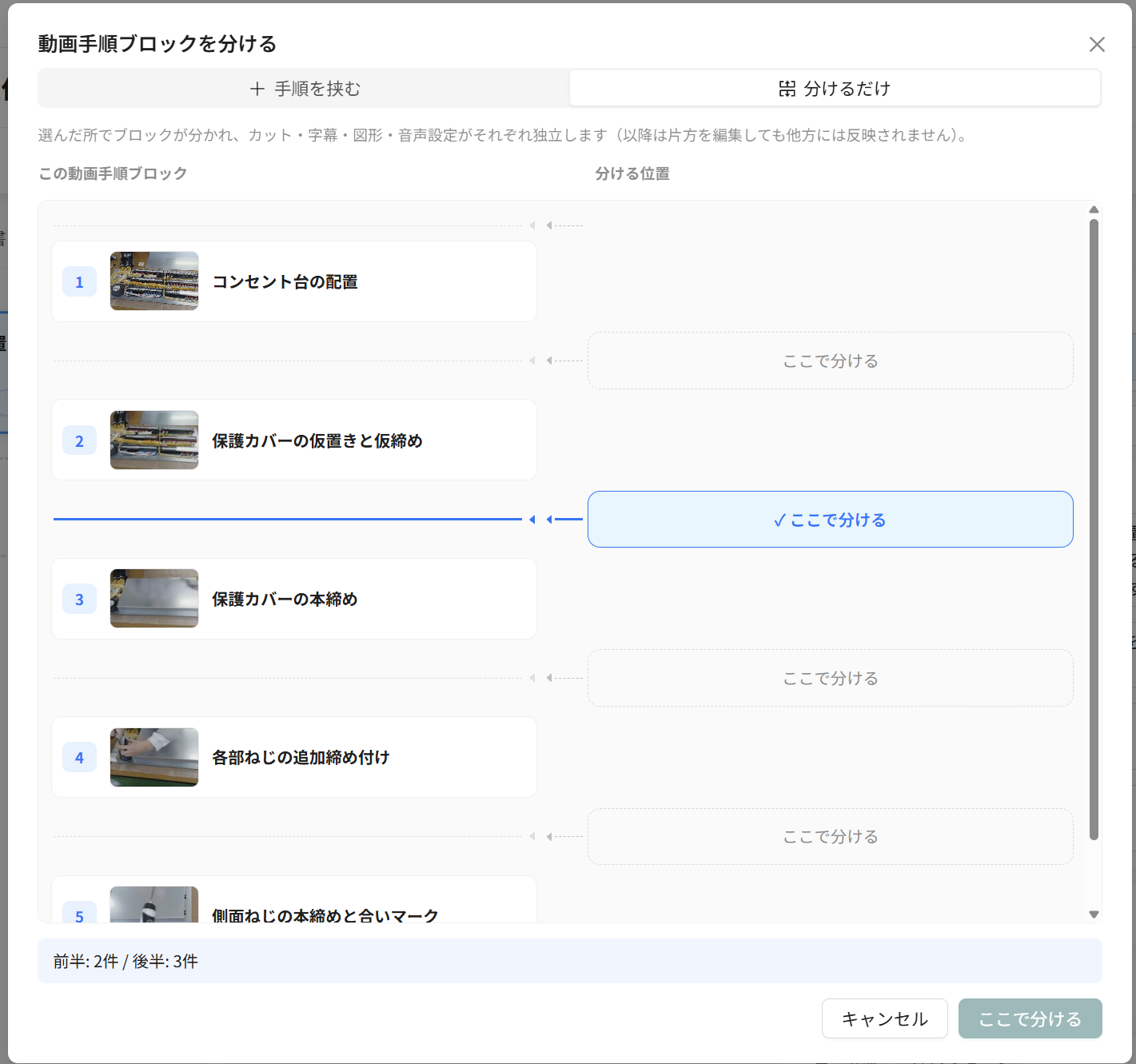Close the 動画手順ブロックを分ける dialog
Image resolution: width=1136 pixels, height=1064 pixels.
pos(1097,45)
